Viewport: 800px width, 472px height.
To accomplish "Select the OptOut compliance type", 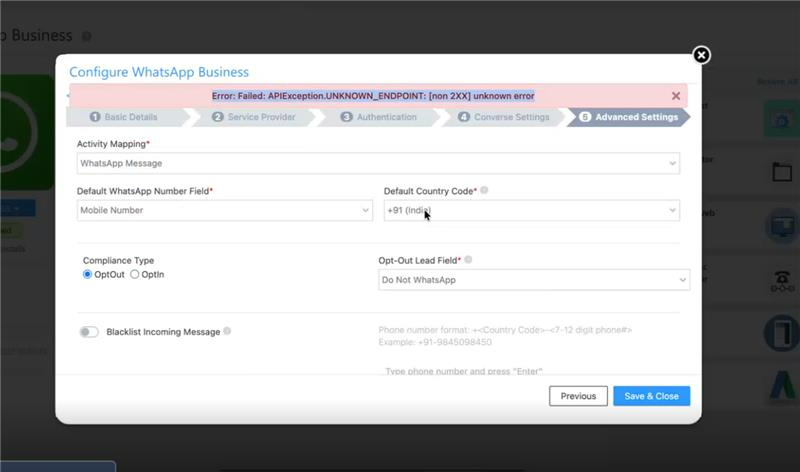I will coord(87,275).
